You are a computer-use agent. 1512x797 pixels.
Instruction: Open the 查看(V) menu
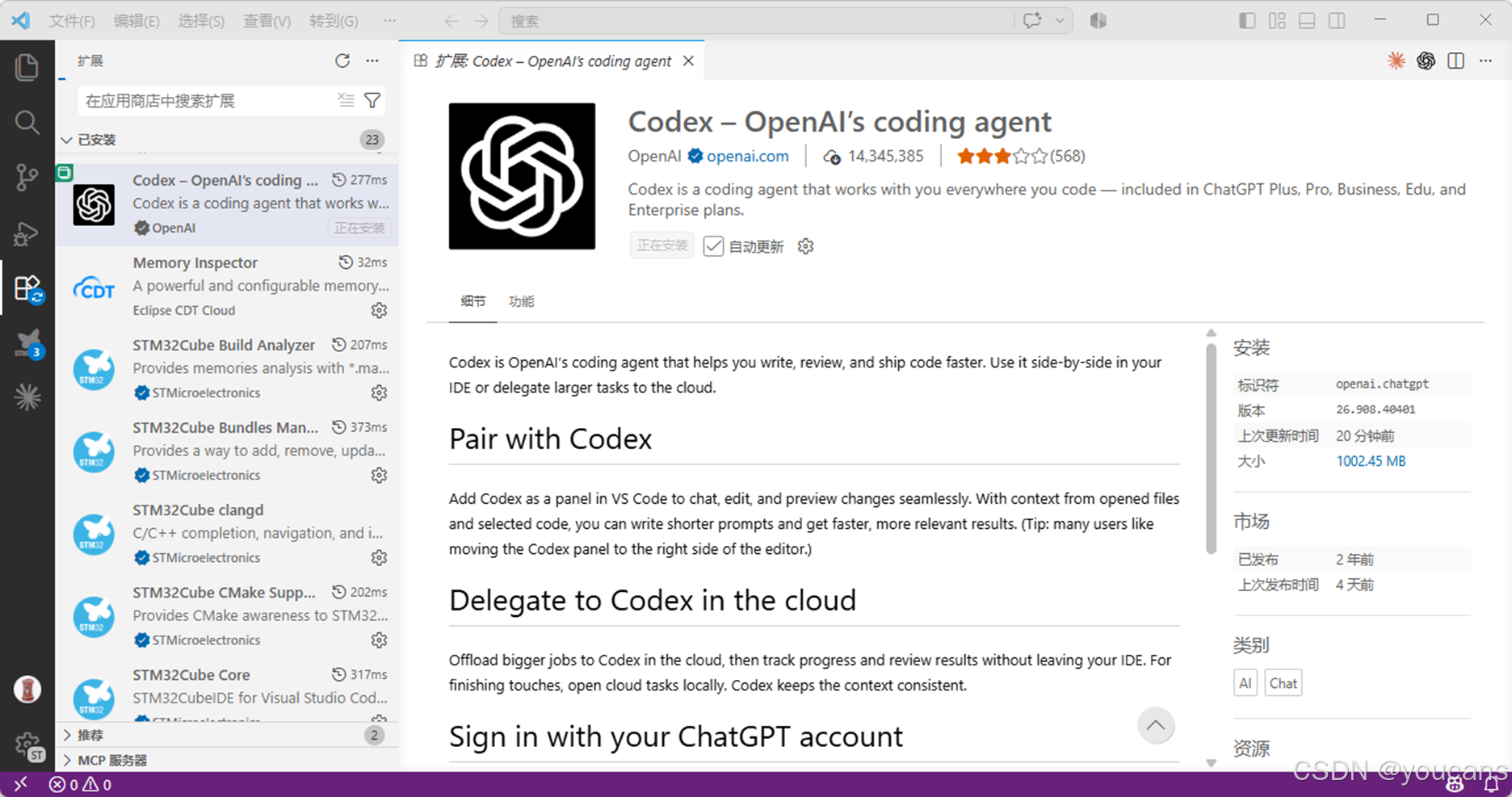tap(267, 21)
